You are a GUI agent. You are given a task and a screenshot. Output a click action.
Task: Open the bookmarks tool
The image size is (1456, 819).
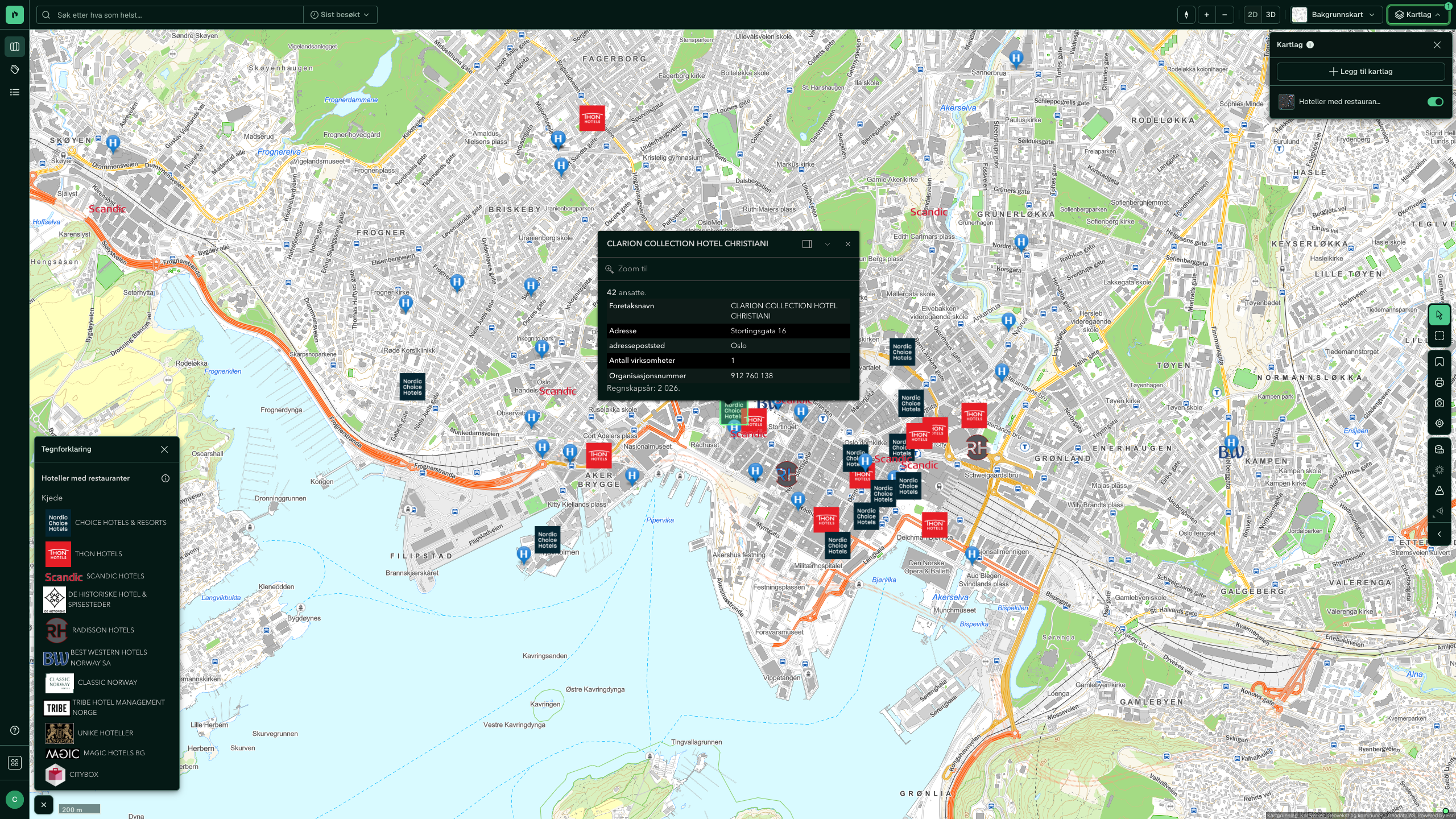click(x=1439, y=362)
